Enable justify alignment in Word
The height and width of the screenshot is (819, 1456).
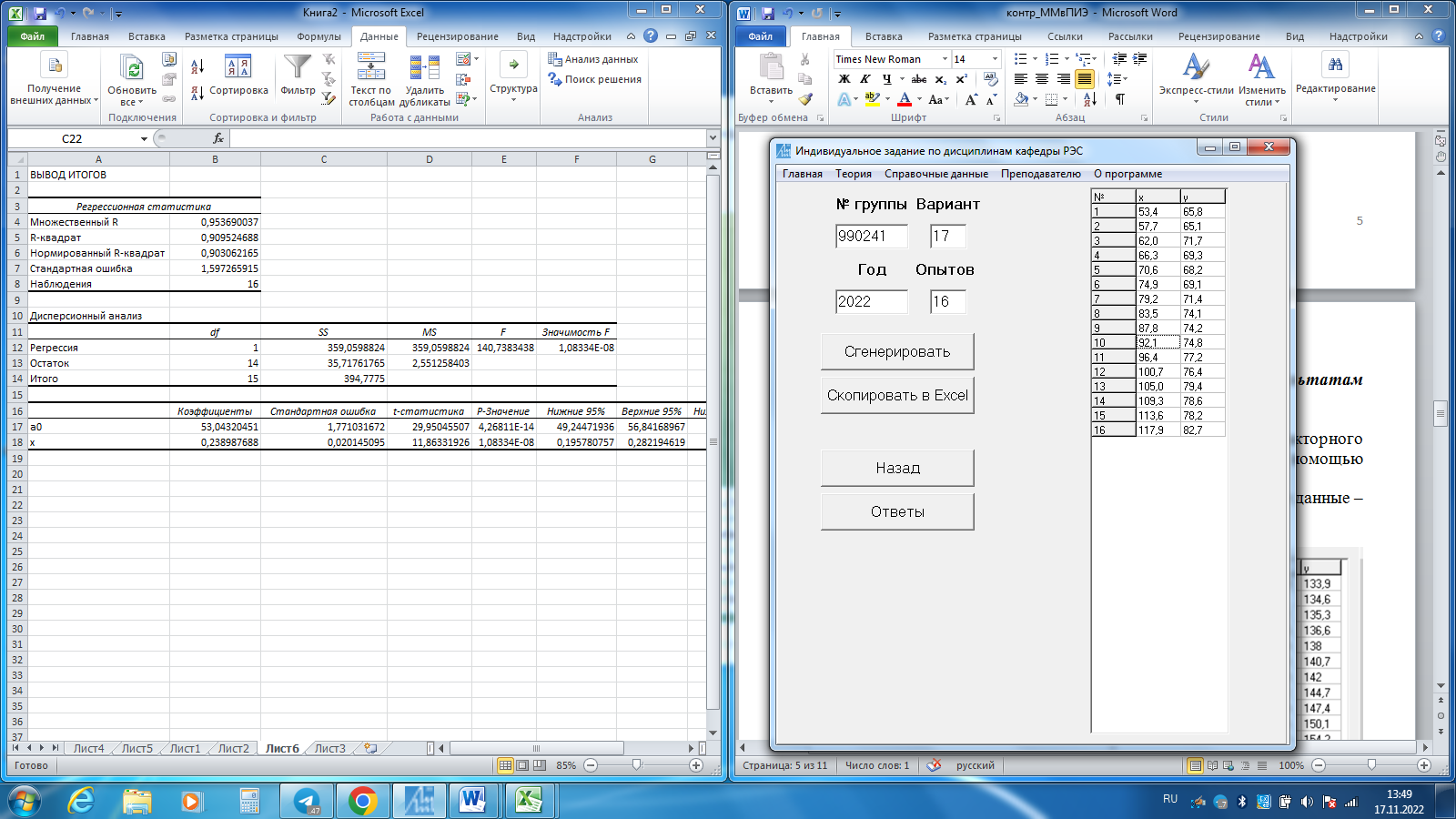tap(1085, 79)
